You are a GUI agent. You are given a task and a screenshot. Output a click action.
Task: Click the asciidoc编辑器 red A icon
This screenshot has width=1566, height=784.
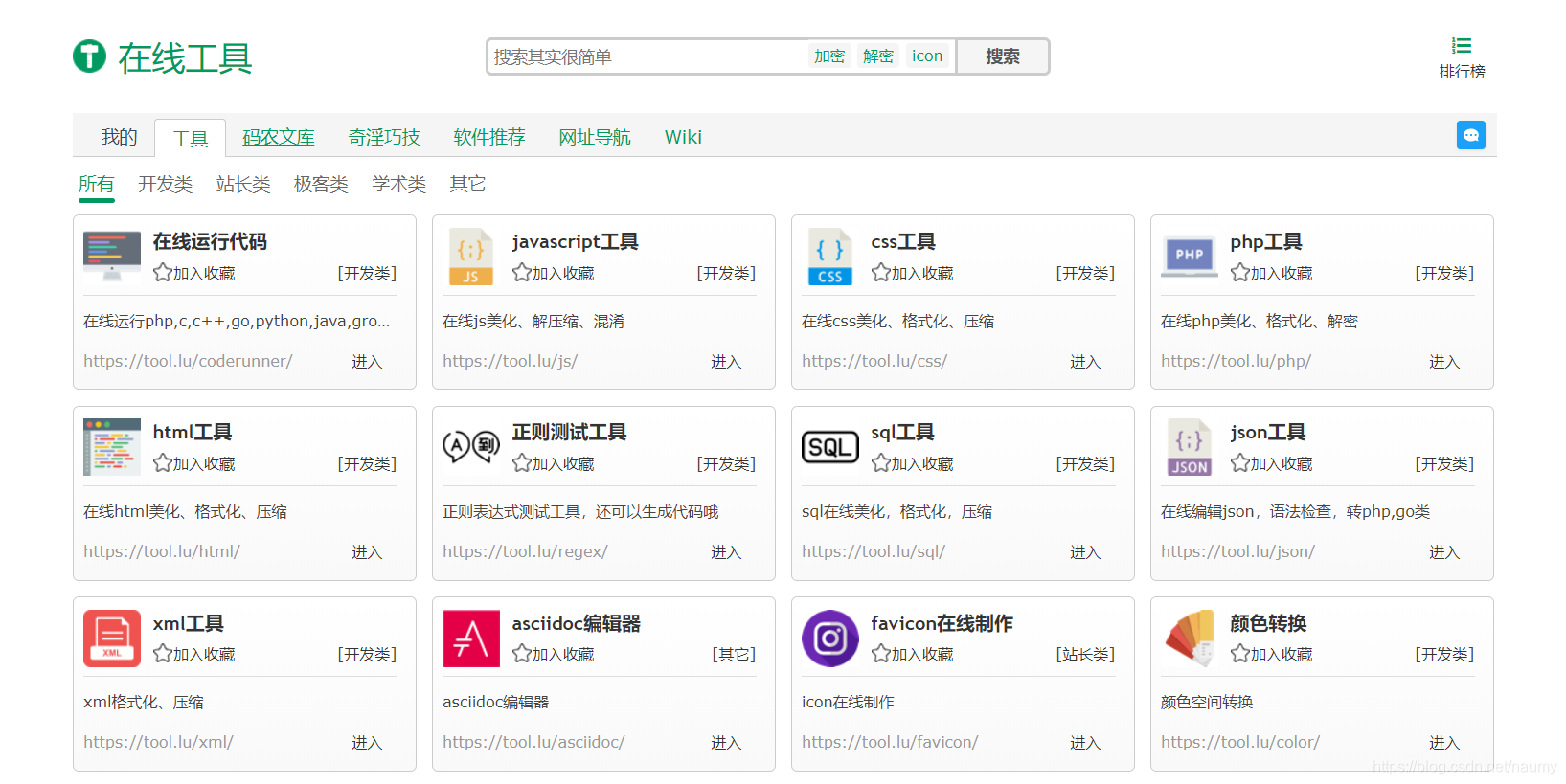pyautogui.click(x=471, y=638)
